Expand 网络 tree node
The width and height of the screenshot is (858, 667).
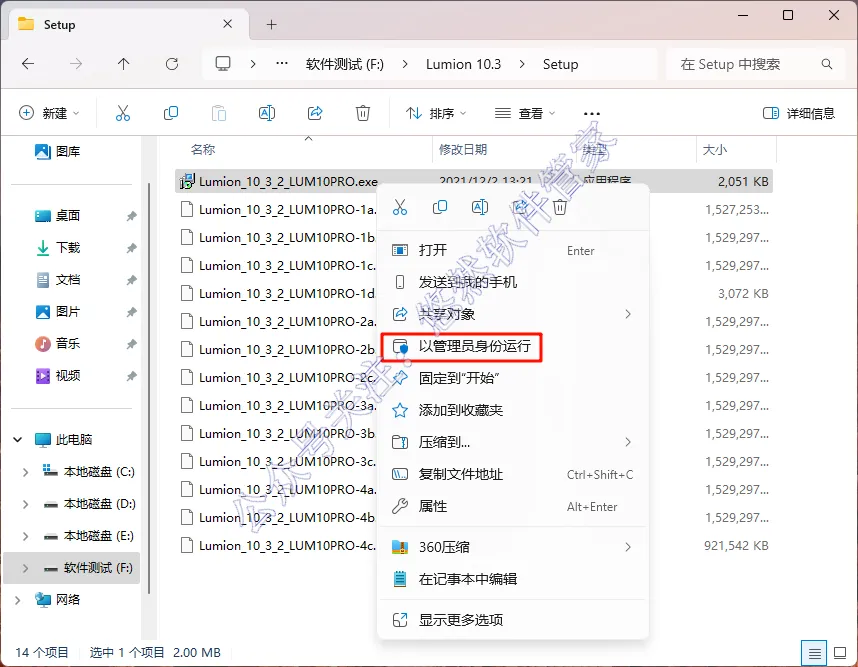coord(18,600)
